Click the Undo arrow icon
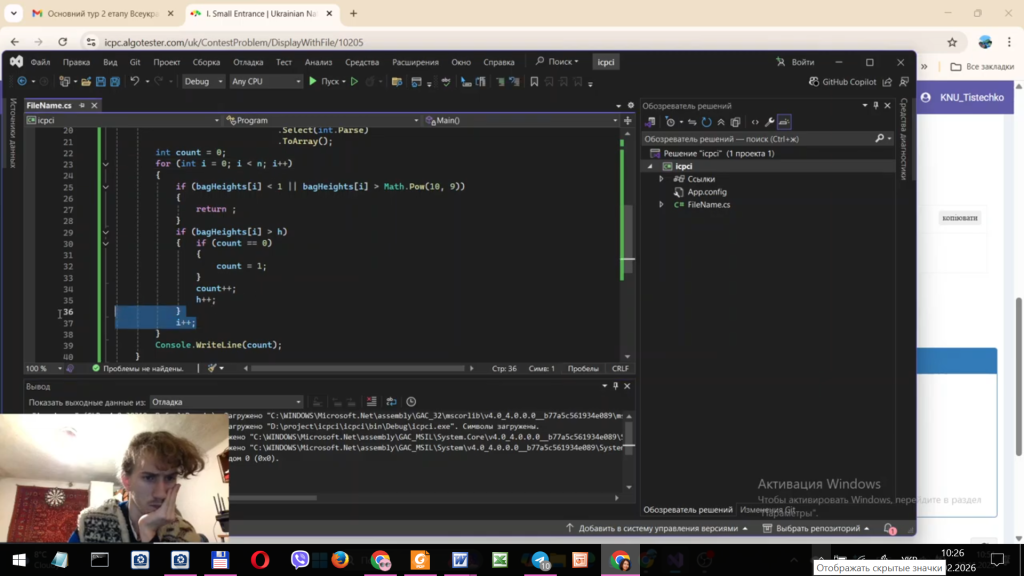The width and height of the screenshot is (1024, 576). [x=134, y=82]
